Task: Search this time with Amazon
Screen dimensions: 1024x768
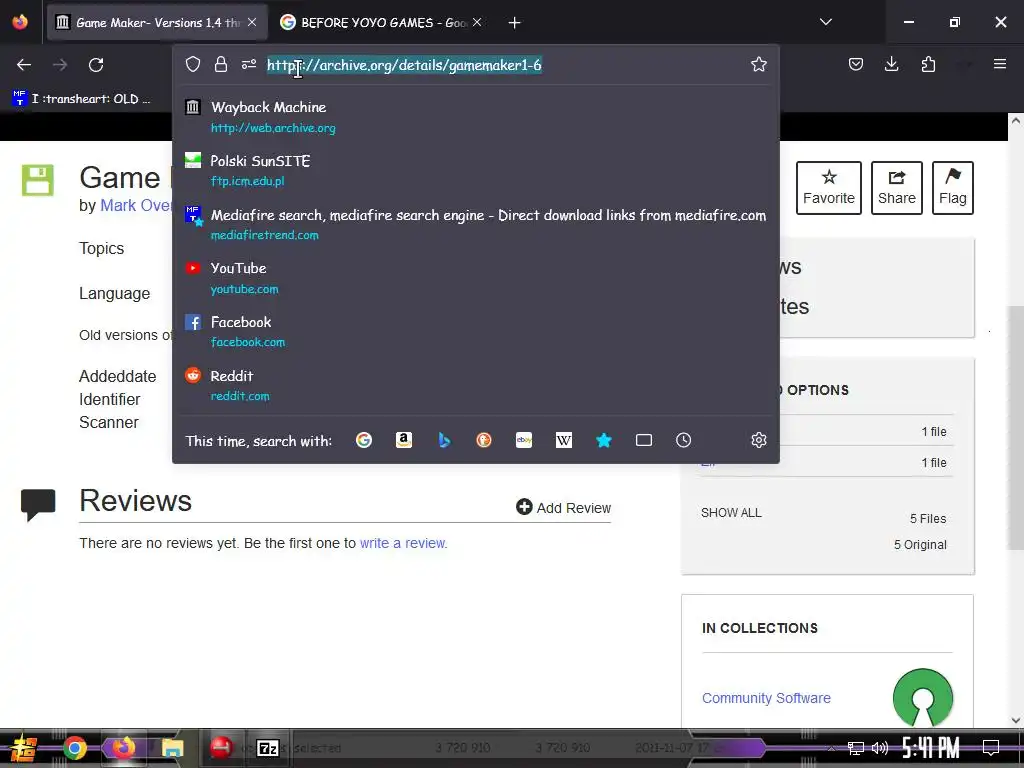Action: 404,440
